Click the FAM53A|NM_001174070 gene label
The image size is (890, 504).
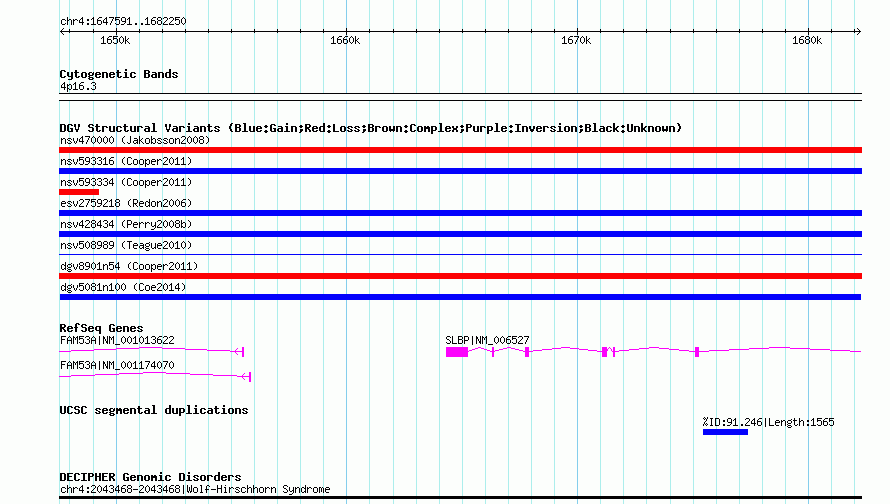click(117, 365)
